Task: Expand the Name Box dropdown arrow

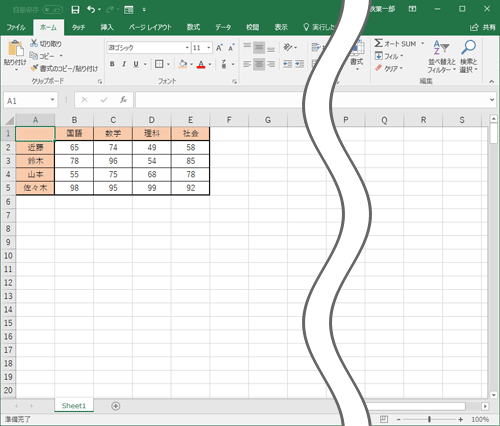Action: (x=52, y=100)
